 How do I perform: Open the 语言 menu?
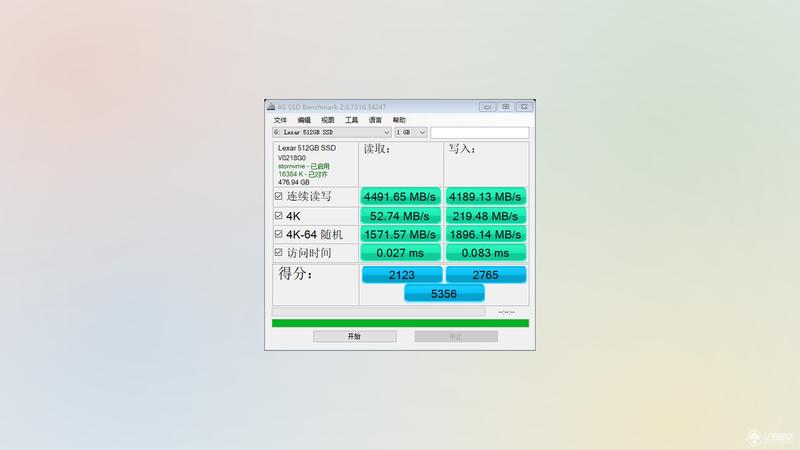tap(375, 120)
